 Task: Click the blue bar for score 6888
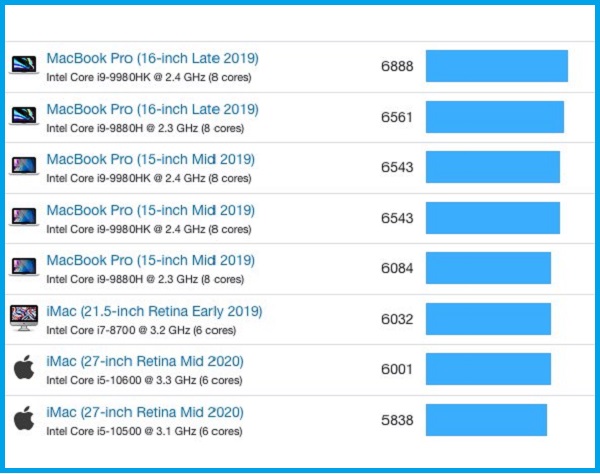(x=496, y=66)
